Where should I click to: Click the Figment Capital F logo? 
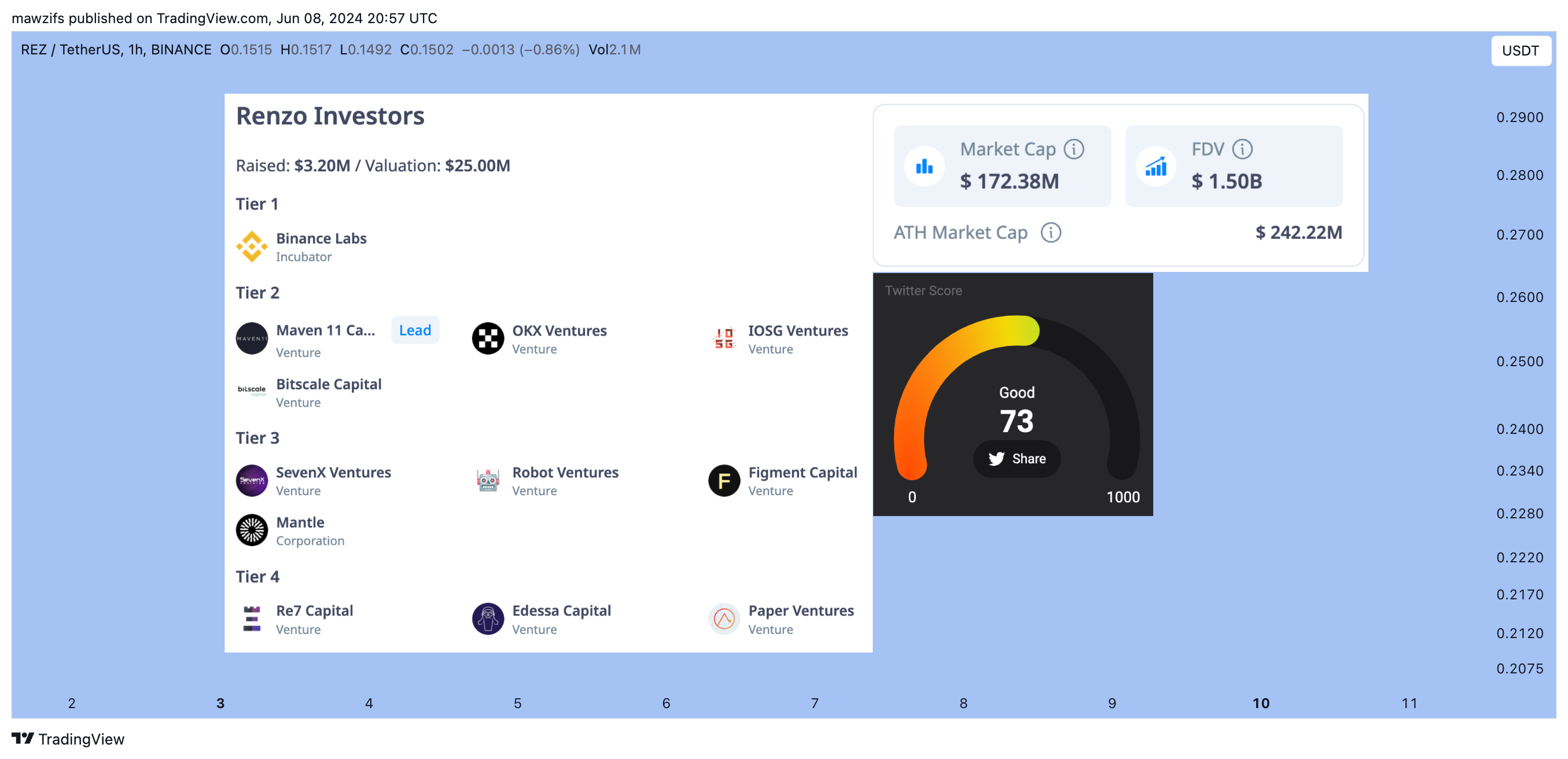tap(724, 481)
